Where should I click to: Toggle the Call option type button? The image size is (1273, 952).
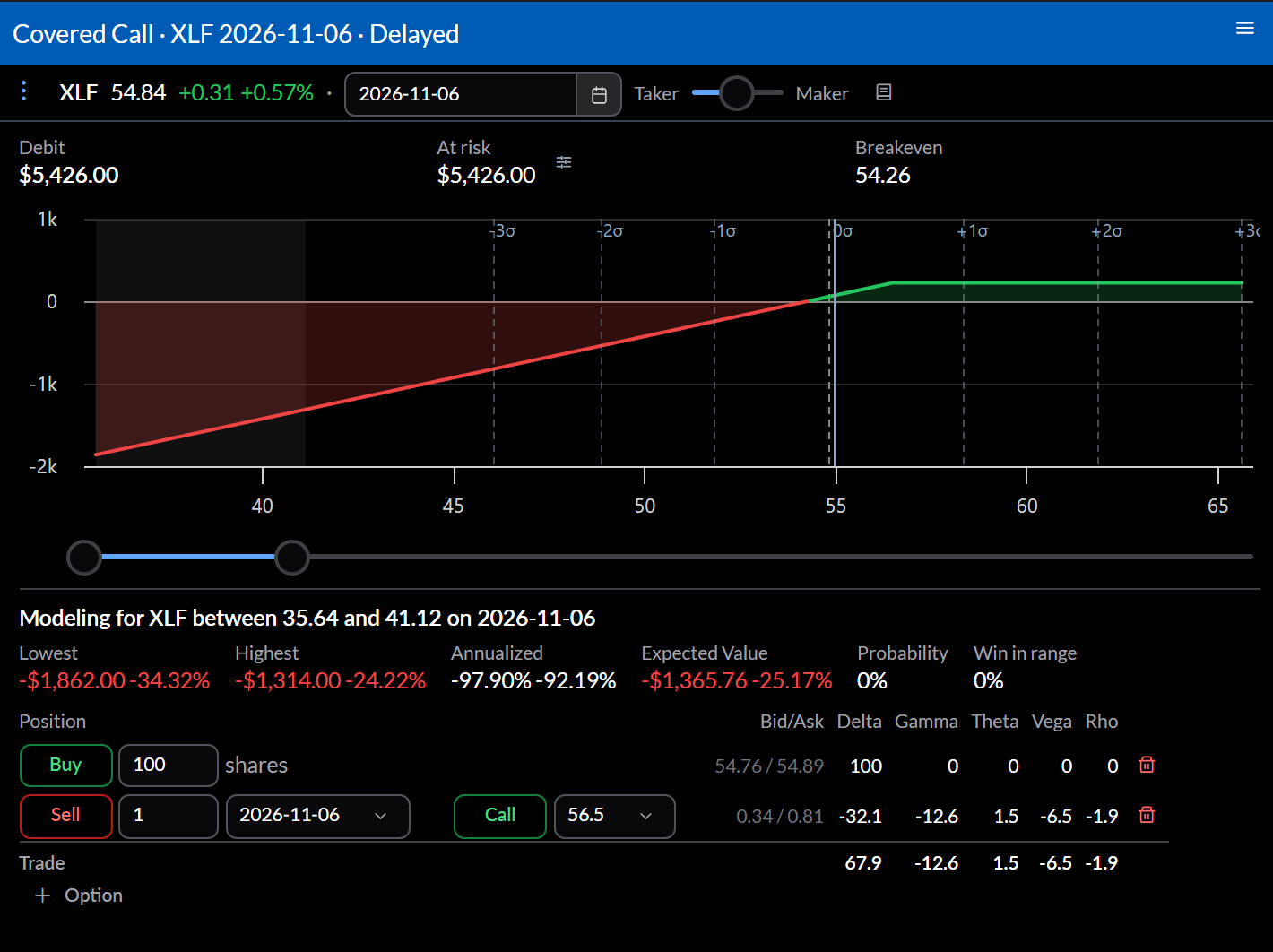[500, 815]
